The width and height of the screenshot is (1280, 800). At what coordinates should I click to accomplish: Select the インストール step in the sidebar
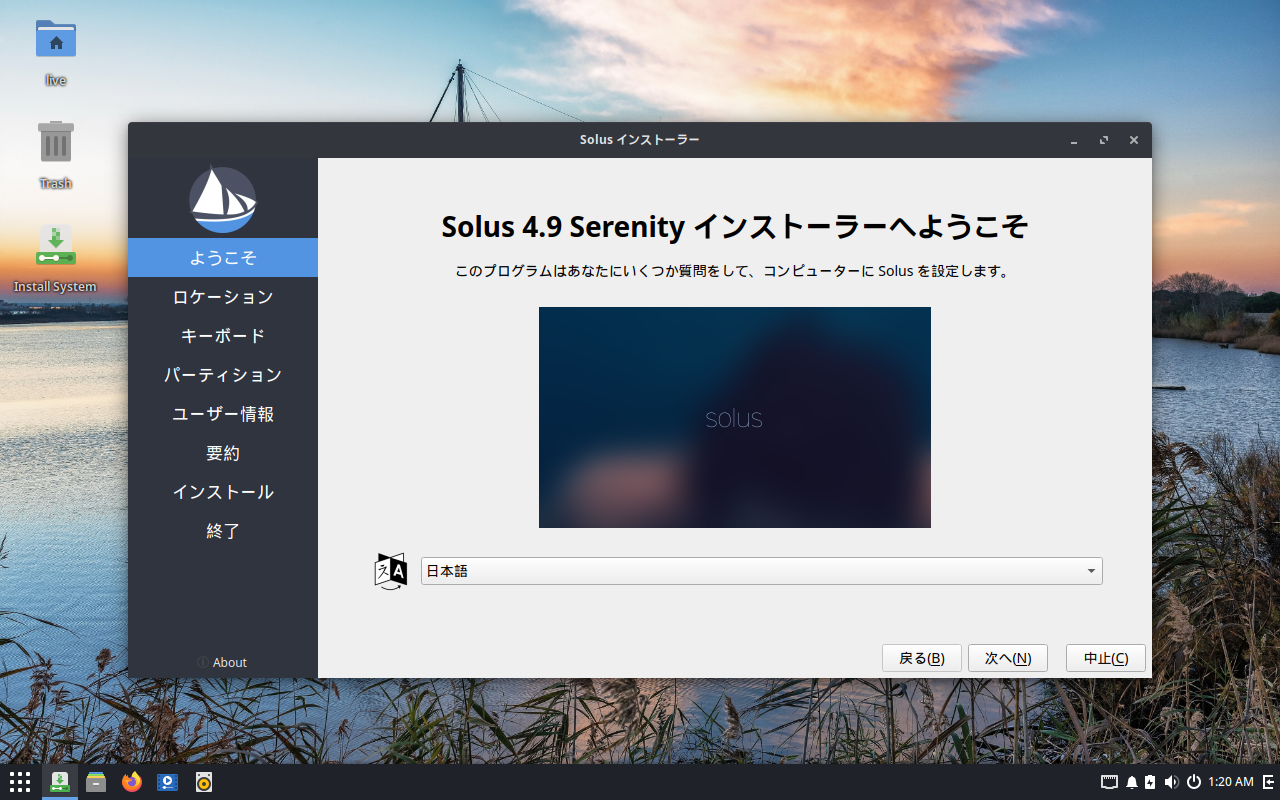click(x=223, y=492)
